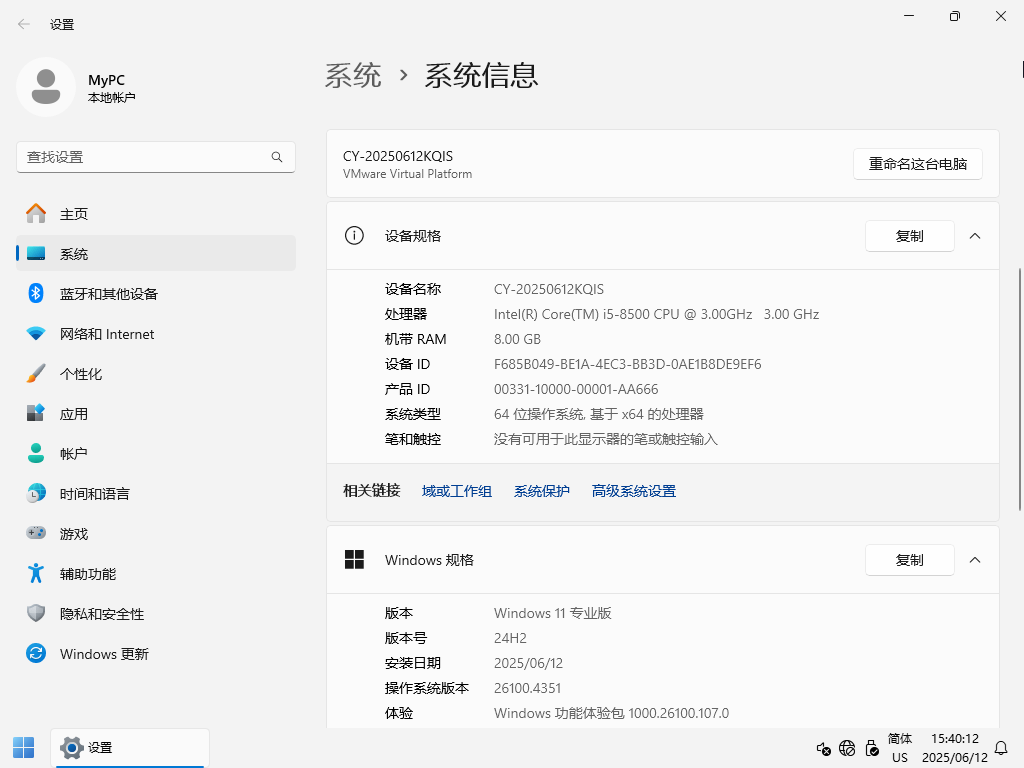Click the 简体 US input language indicator
The width and height of the screenshot is (1024, 768).
900,748
